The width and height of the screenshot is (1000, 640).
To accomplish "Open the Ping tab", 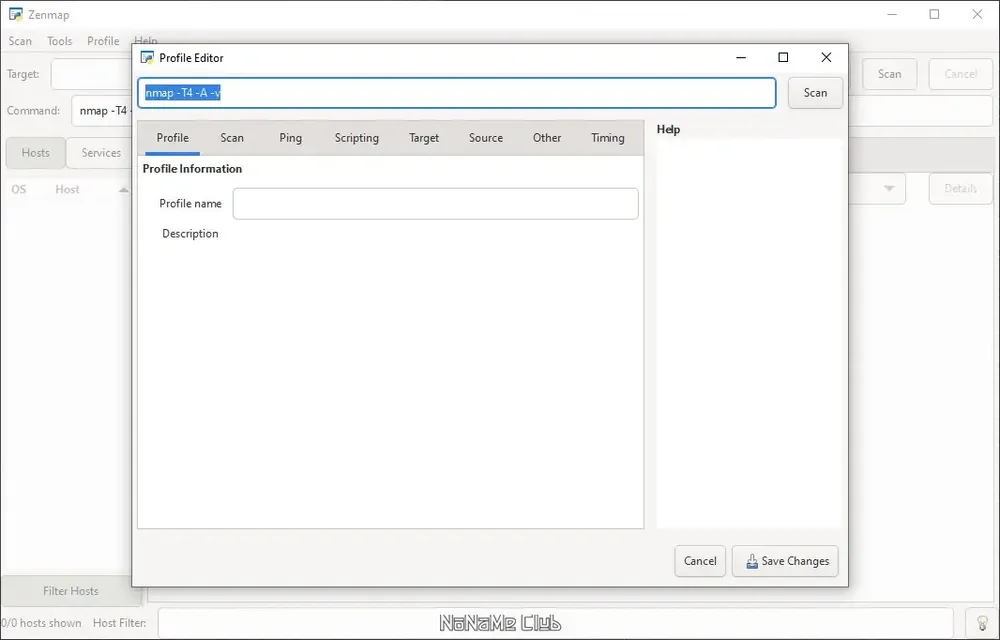I will coord(290,138).
